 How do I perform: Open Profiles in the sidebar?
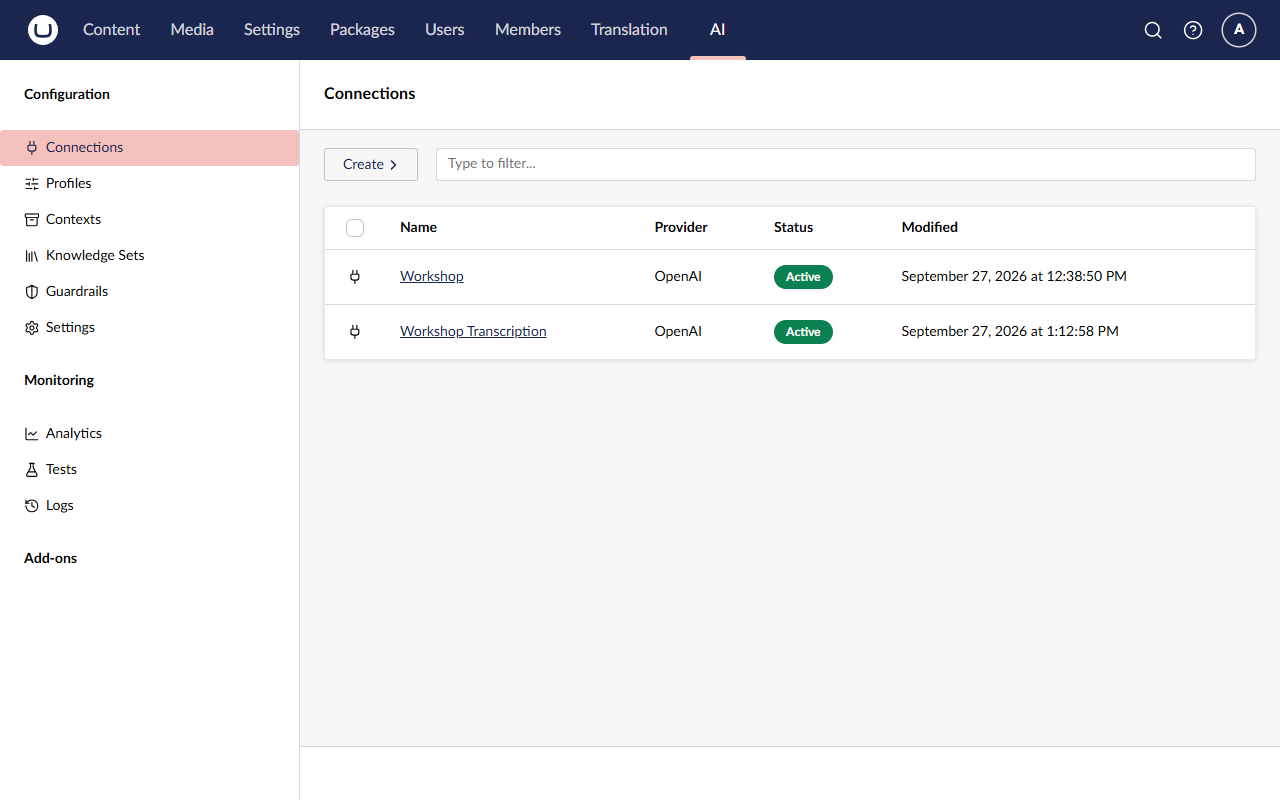click(x=150, y=184)
